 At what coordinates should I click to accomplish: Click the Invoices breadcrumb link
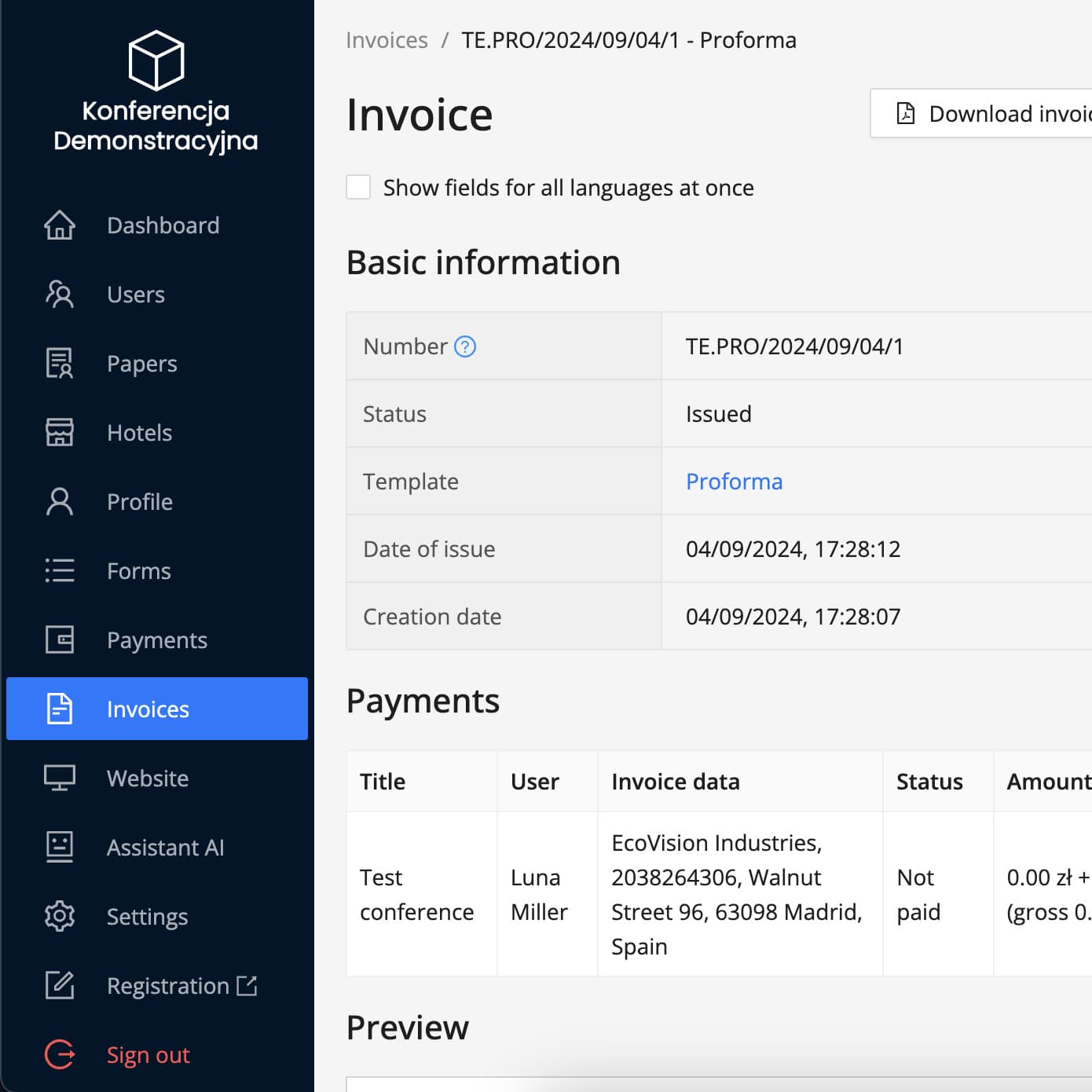coord(387,40)
